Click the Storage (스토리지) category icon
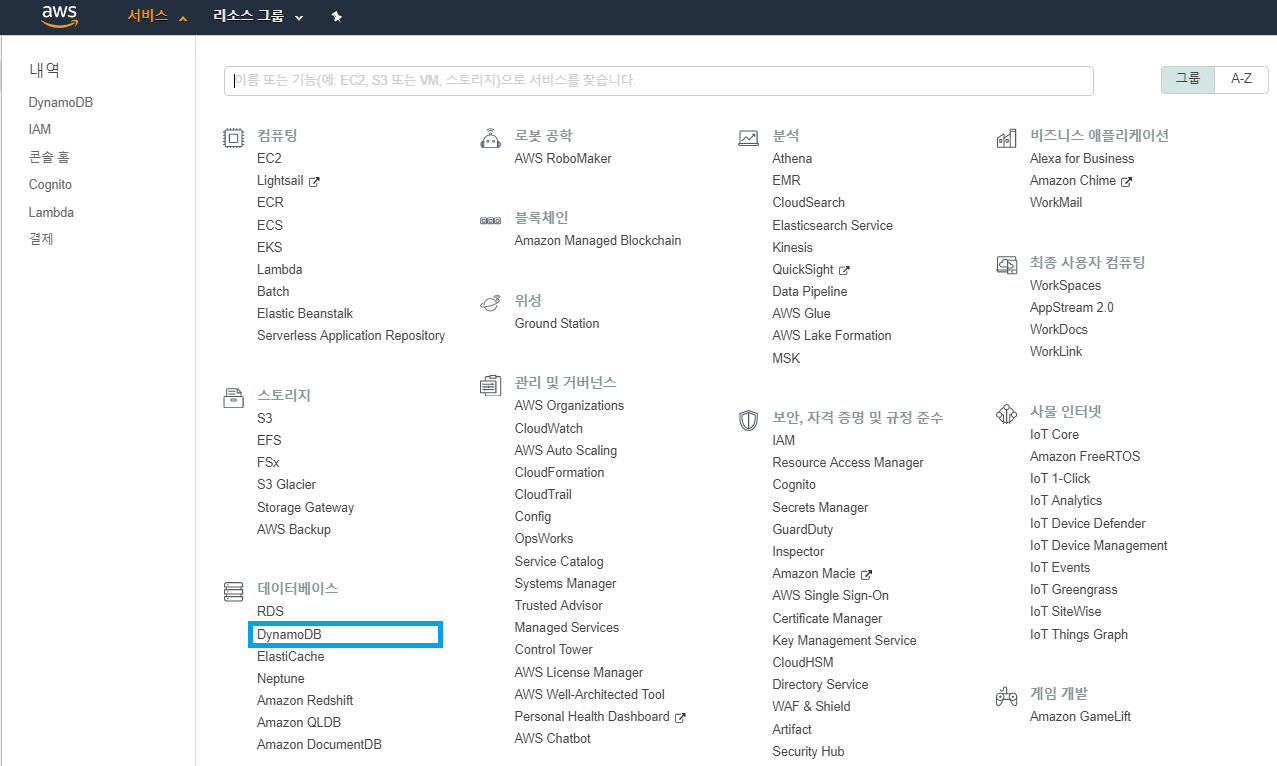Image resolution: width=1277 pixels, height=766 pixels. coord(233,398)
